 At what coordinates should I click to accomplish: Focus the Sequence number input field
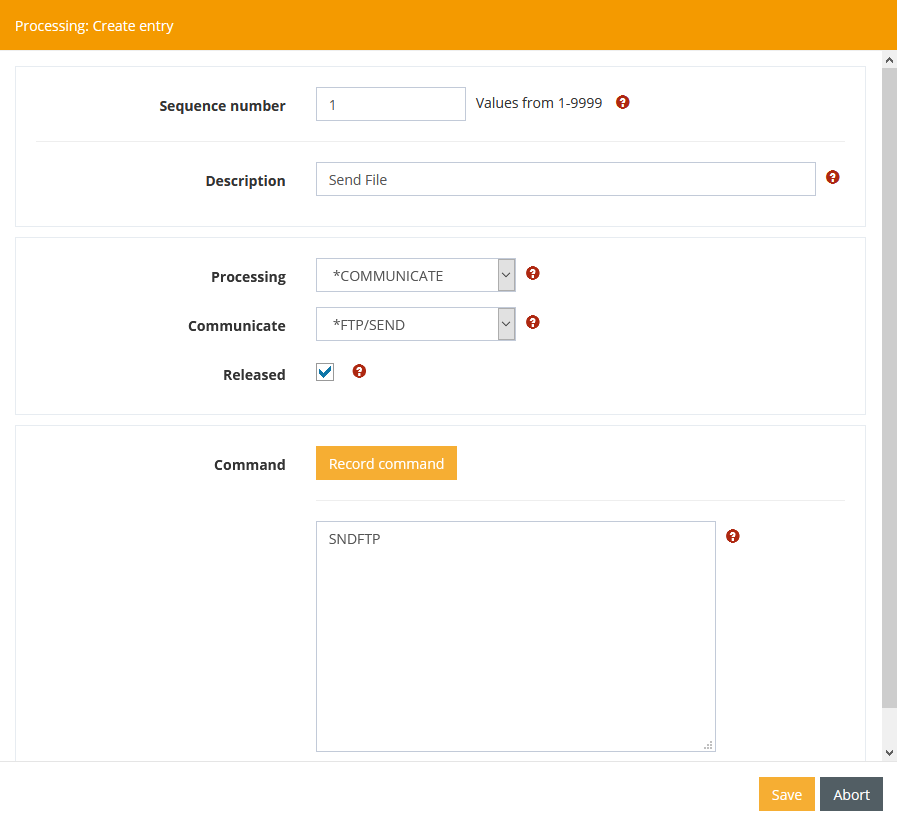coord(390,104)
